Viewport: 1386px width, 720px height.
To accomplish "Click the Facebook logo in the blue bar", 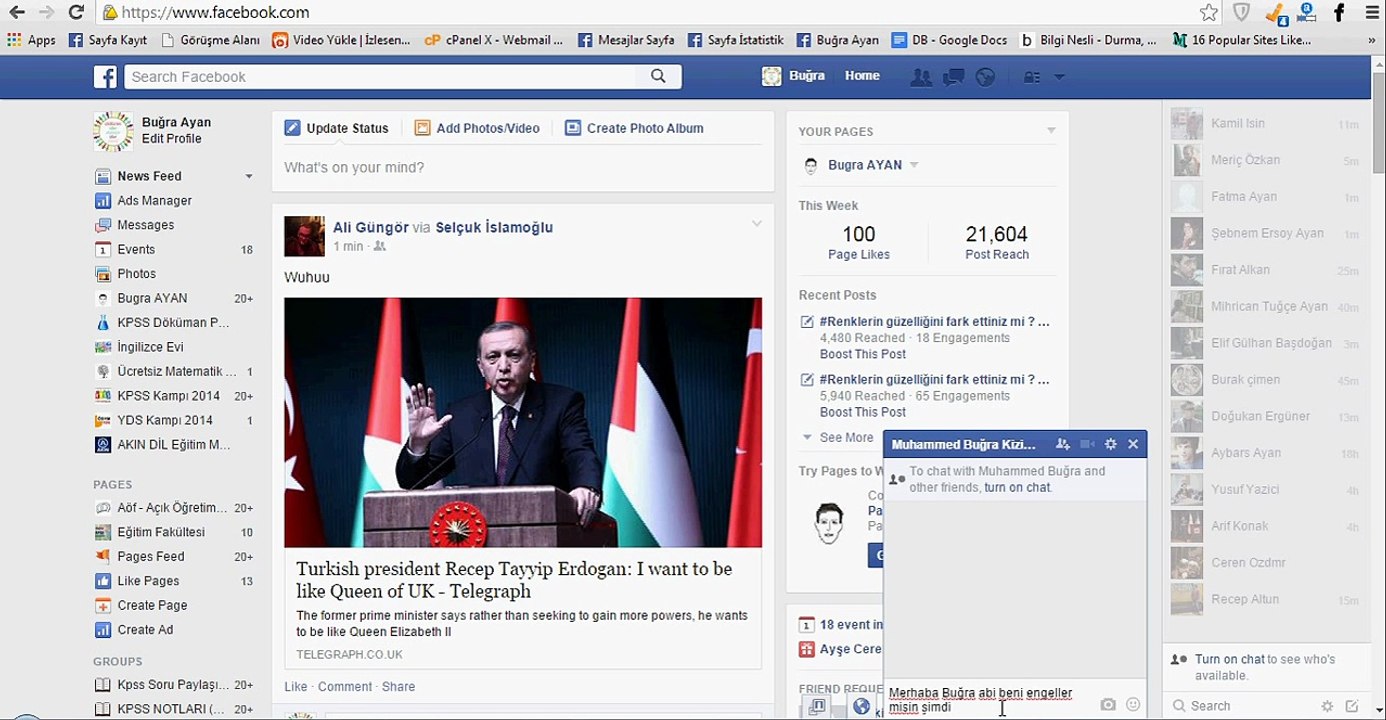I will point(105,77).
